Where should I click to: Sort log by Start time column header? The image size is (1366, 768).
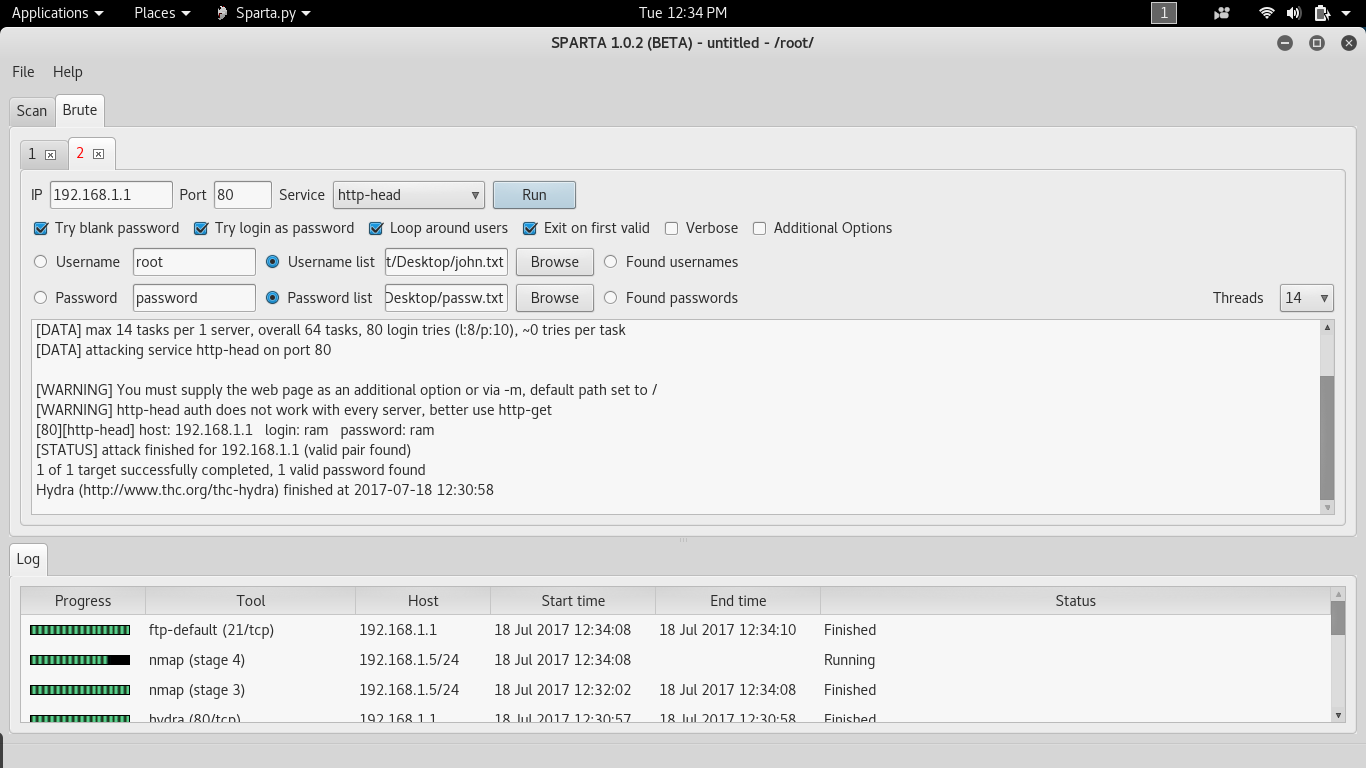tap(573, 601)
